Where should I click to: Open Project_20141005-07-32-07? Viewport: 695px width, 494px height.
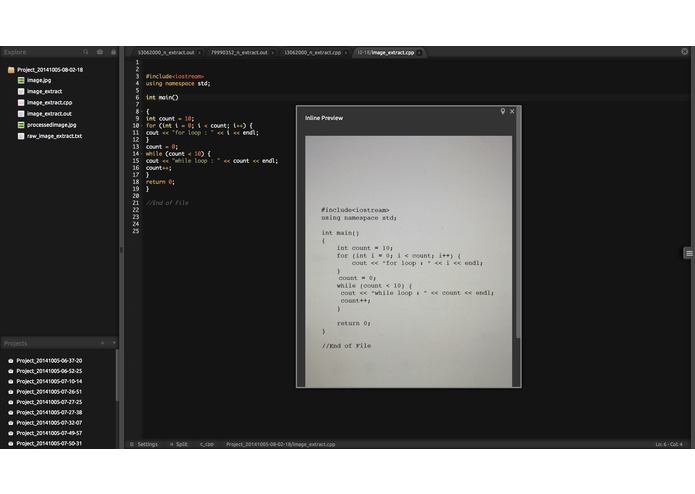[x=49, y=423]
